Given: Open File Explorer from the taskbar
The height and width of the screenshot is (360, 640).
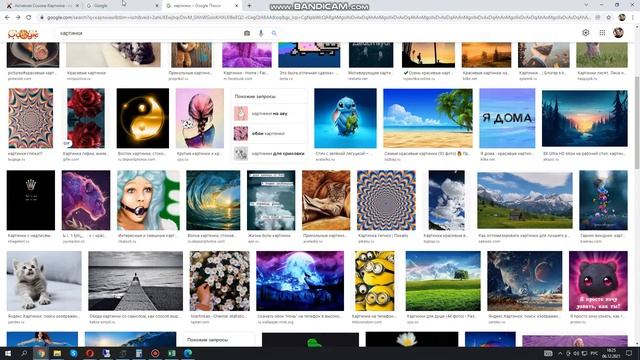Looking at the screenshot, I should click(x=57, y=353).
